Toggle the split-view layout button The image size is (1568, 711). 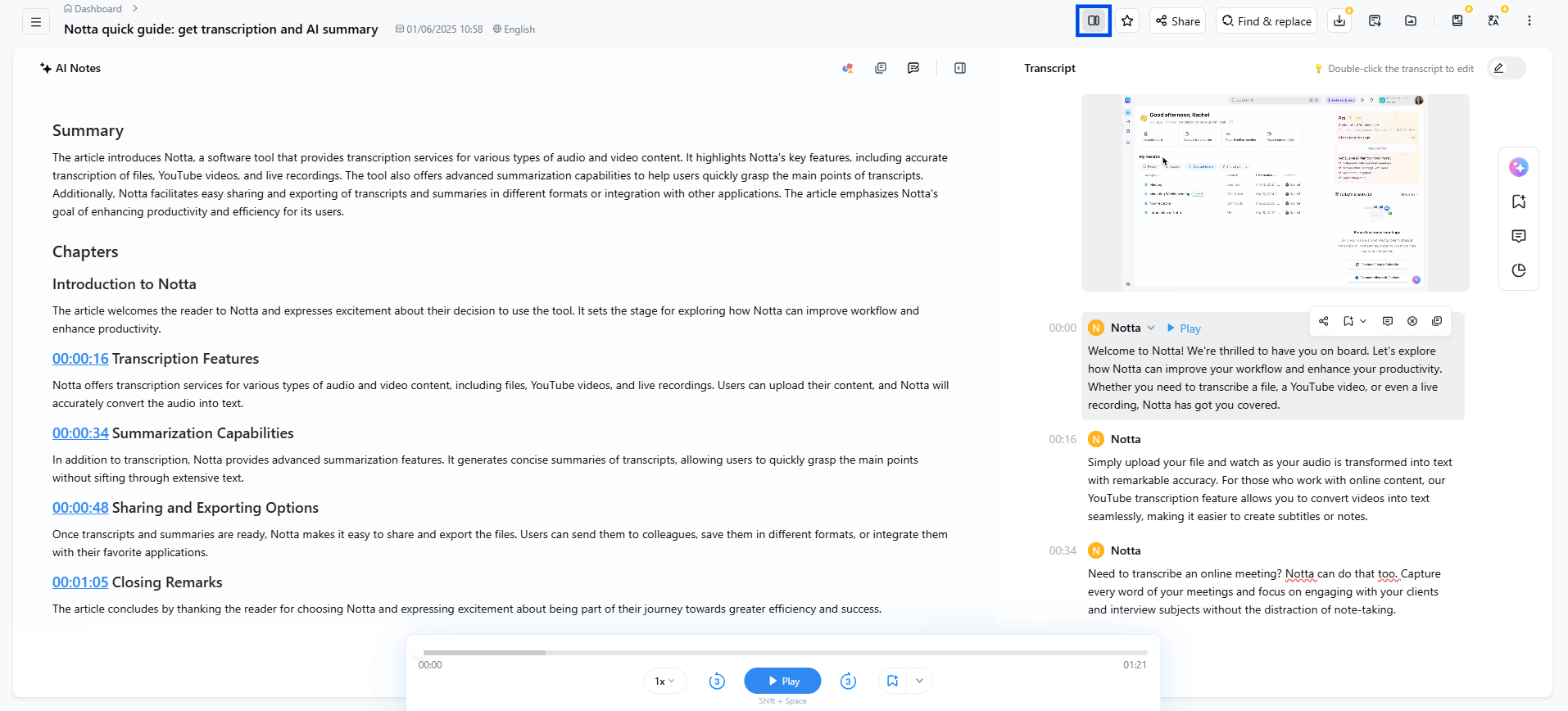(x=1094, y=20)
